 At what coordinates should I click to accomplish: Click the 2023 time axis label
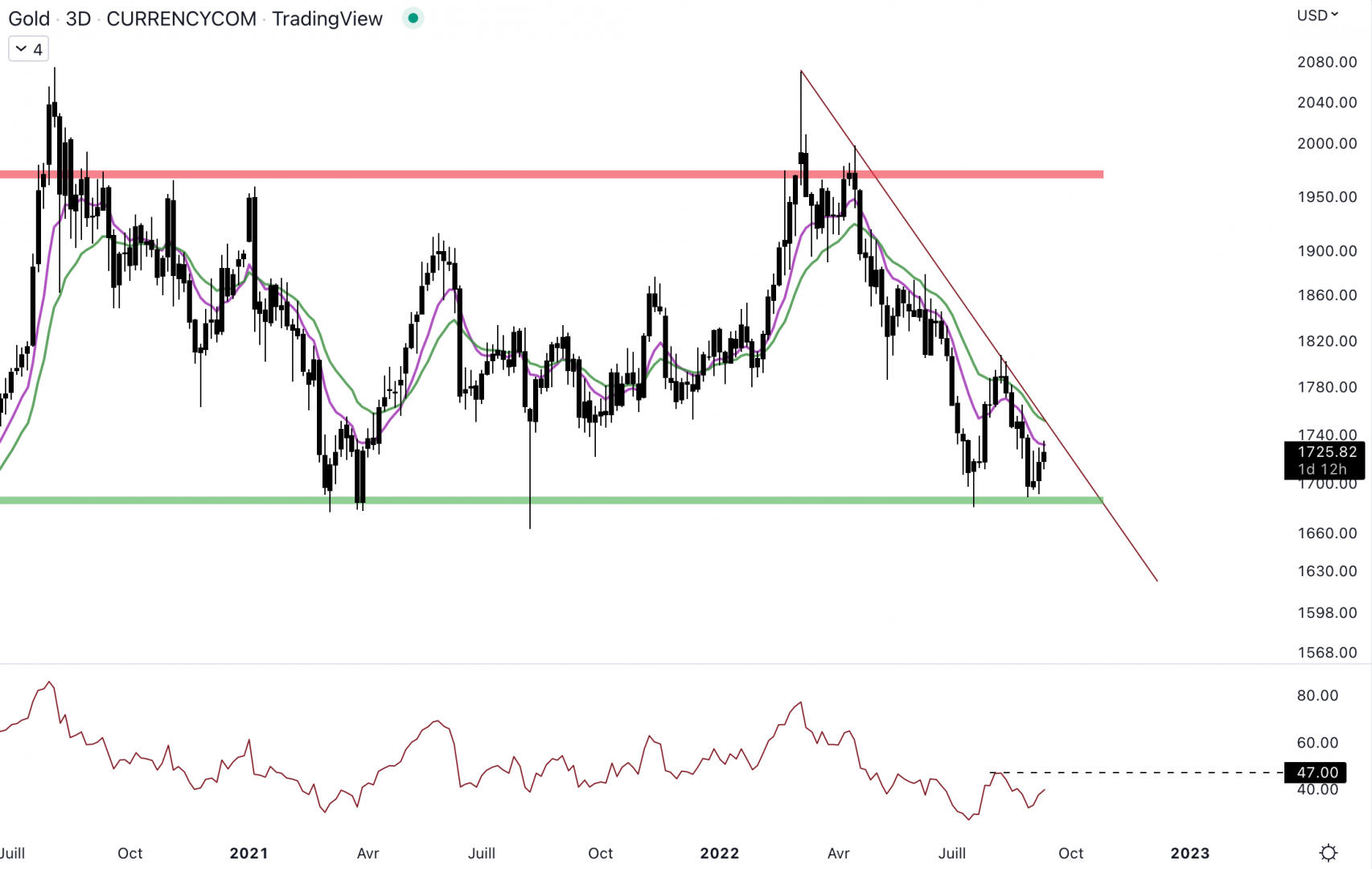[x=1189, y=853]
